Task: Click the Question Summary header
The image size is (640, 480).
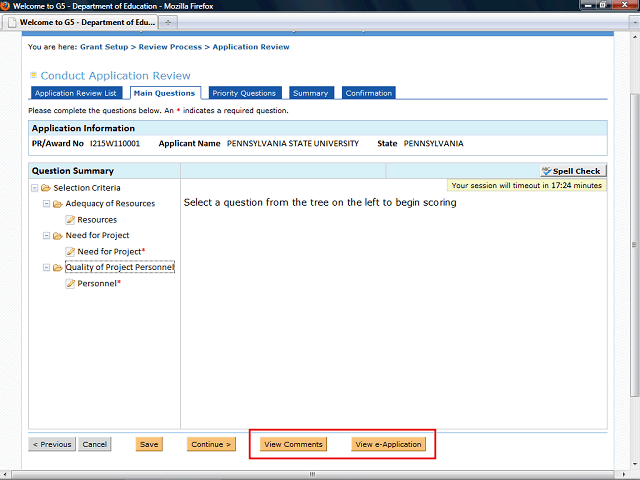Action: click(73, 171)
